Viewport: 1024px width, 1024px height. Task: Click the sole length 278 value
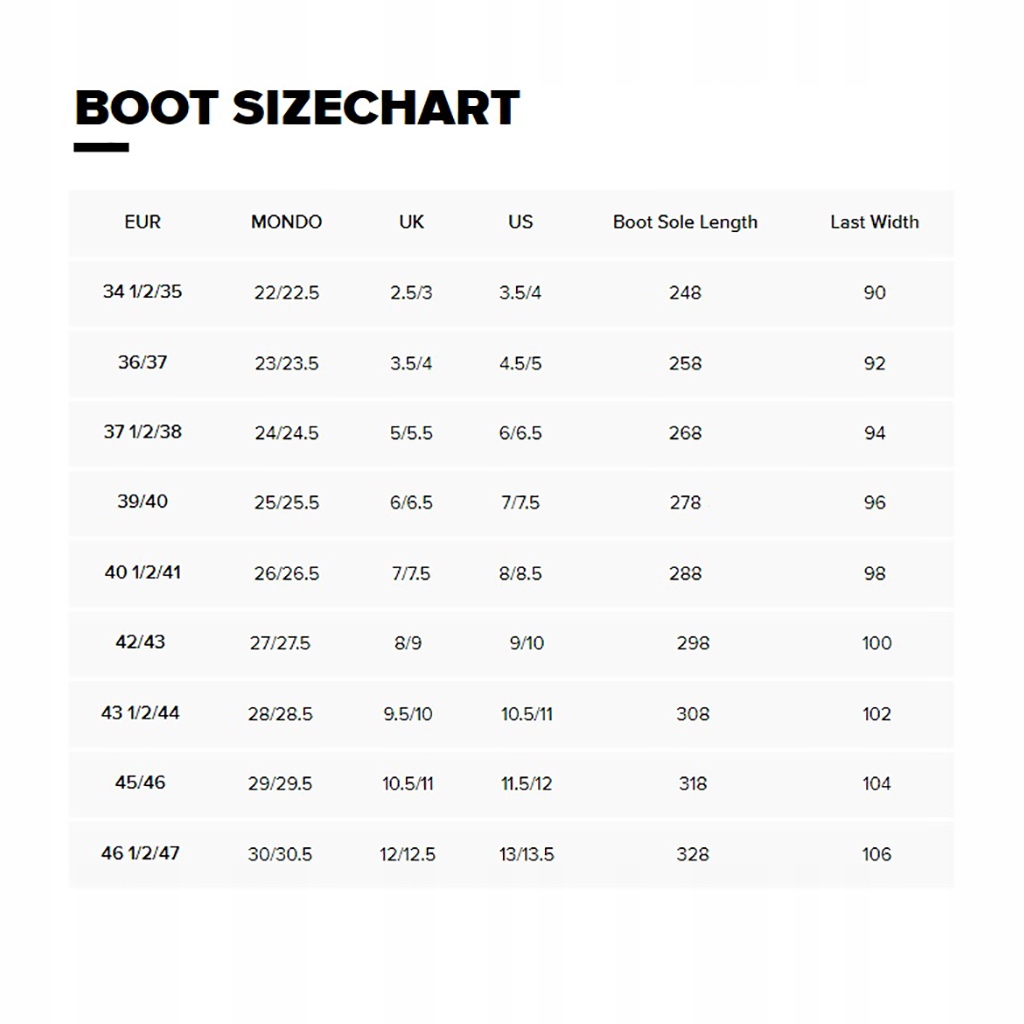click(x=685, y=503)
